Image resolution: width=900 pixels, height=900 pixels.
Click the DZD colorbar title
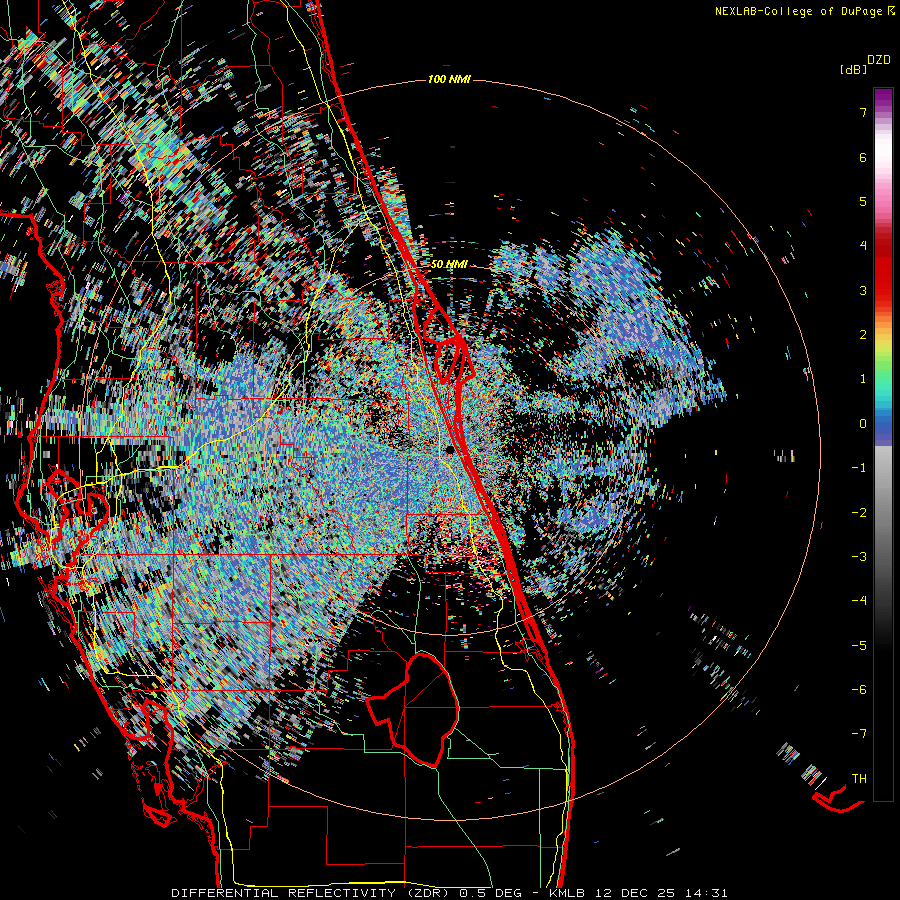[x=879, y=60]
